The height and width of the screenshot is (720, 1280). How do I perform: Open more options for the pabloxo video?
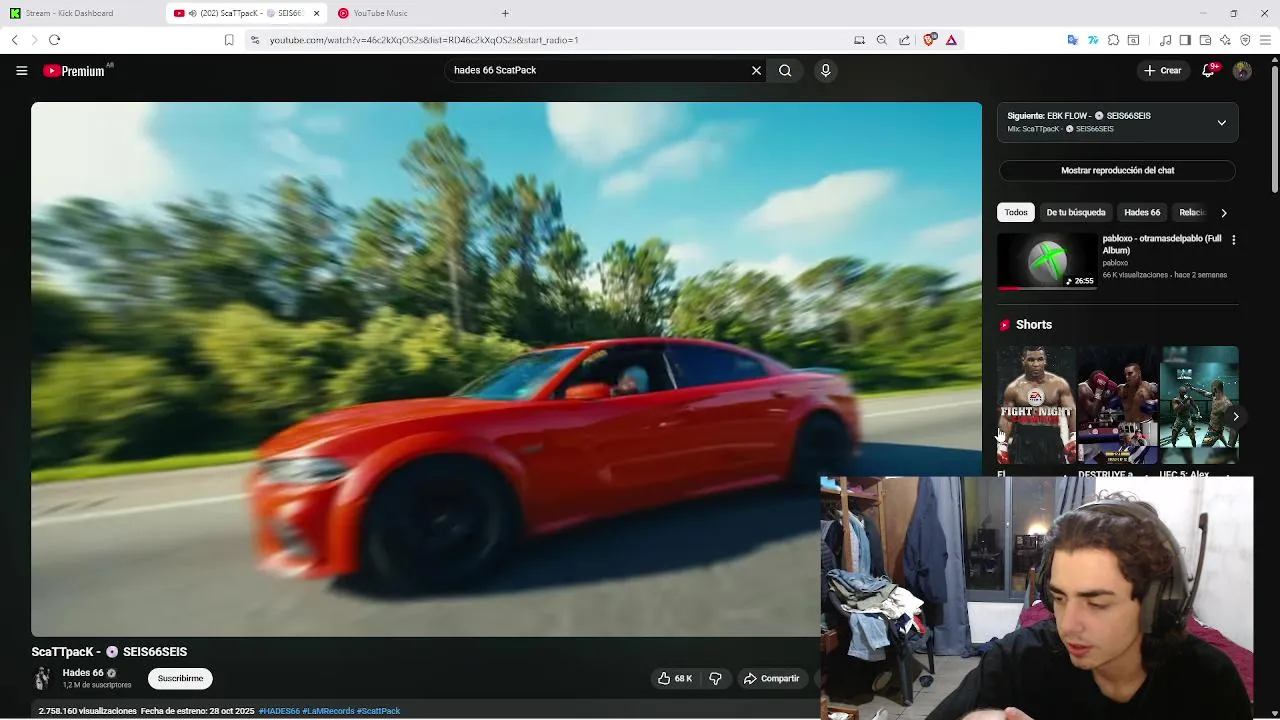point(1233,240)
